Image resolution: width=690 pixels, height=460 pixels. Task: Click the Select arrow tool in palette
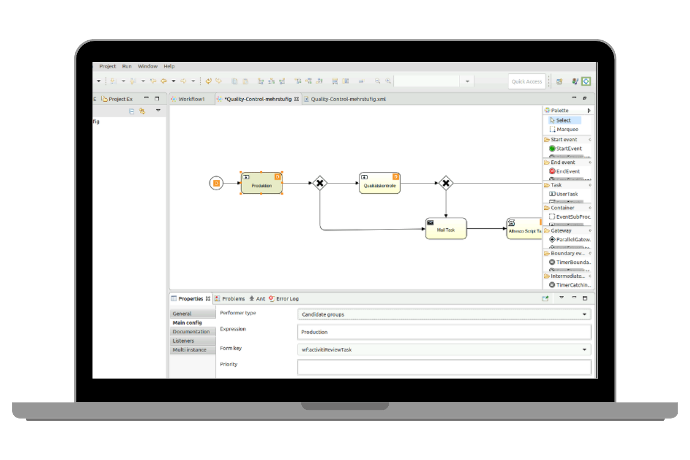point(563,119)
